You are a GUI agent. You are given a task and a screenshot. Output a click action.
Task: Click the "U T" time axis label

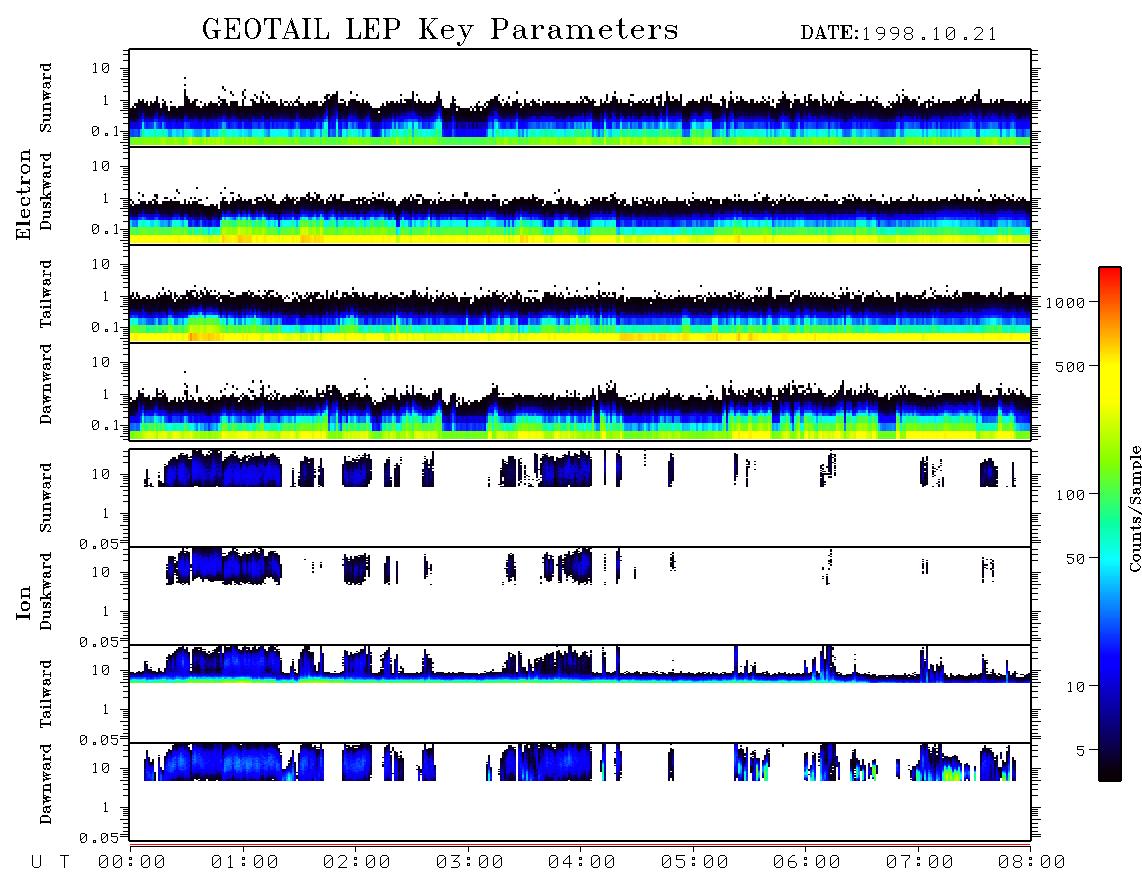click(x=50, y=863)
